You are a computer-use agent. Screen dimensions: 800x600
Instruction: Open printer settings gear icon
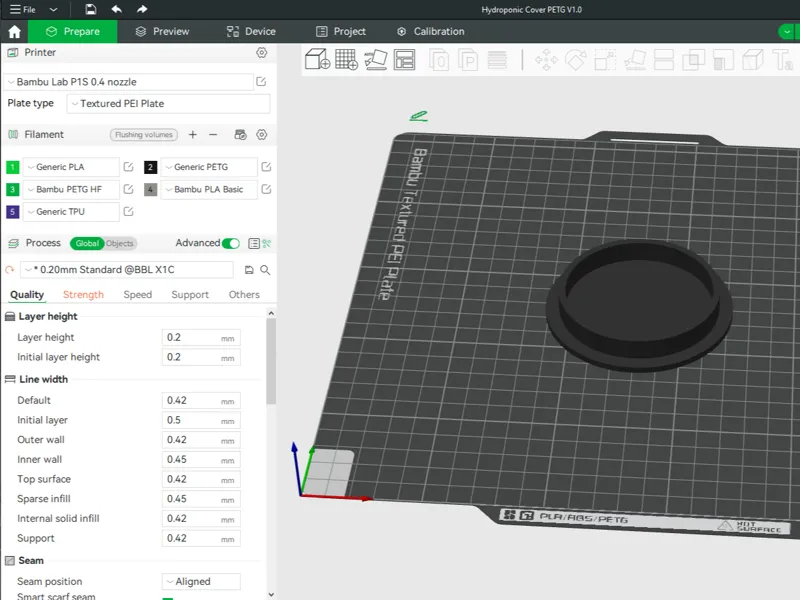262,53
